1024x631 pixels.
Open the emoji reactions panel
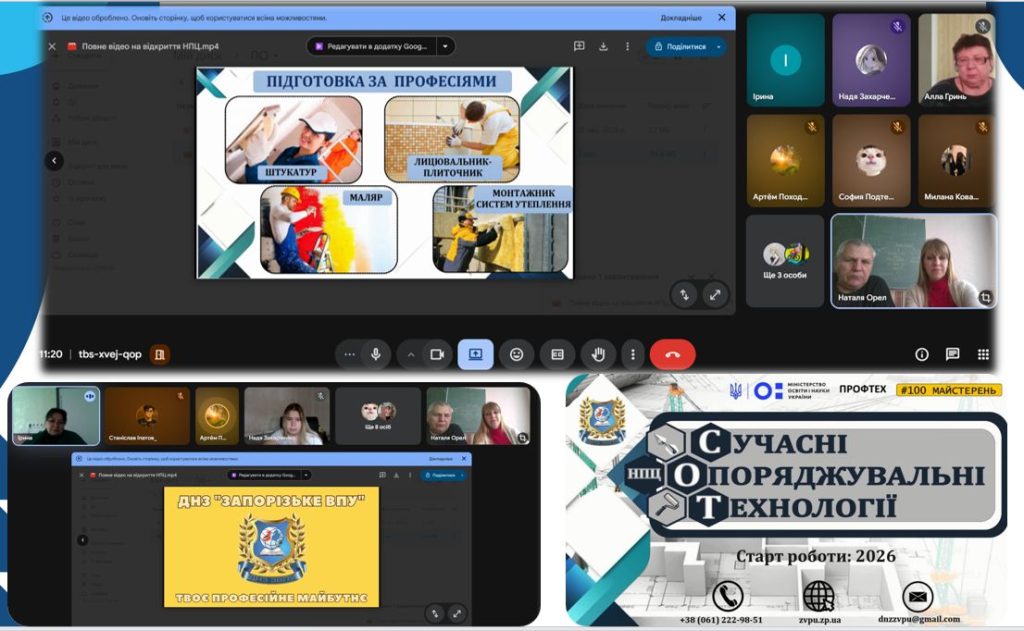point(516,354)
